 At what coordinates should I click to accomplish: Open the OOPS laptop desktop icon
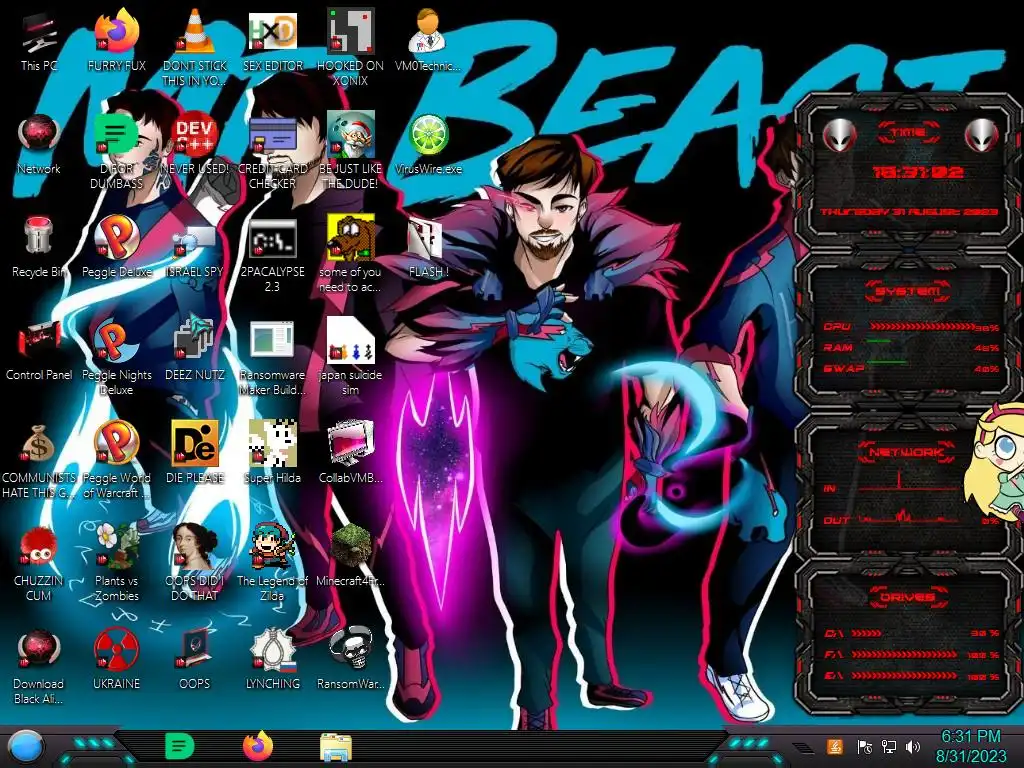tap(195, 660)
